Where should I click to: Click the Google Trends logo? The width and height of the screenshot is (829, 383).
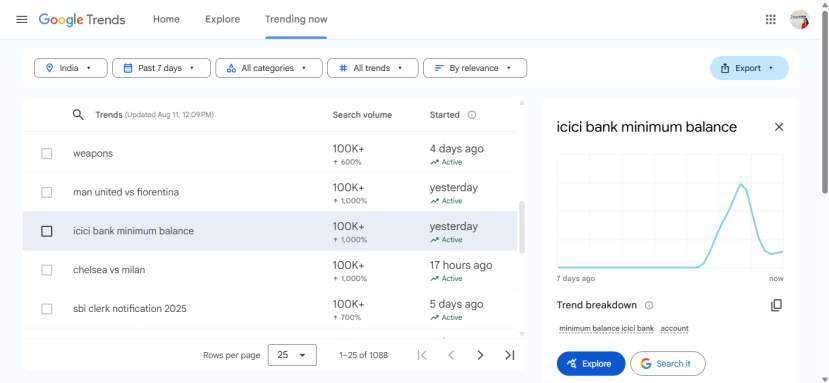(82, 20)
